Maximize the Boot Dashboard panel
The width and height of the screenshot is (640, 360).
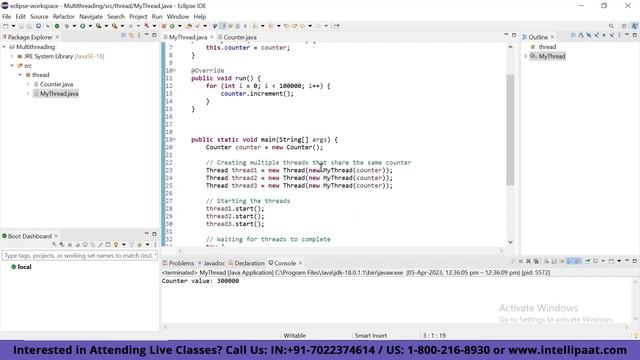pos(154,234)
